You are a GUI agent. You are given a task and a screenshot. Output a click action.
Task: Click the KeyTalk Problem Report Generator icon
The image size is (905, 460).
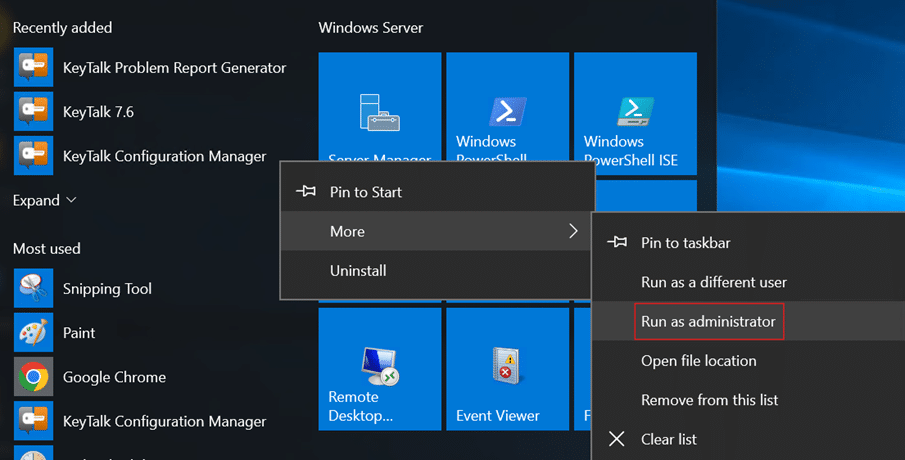coord(33,68)
